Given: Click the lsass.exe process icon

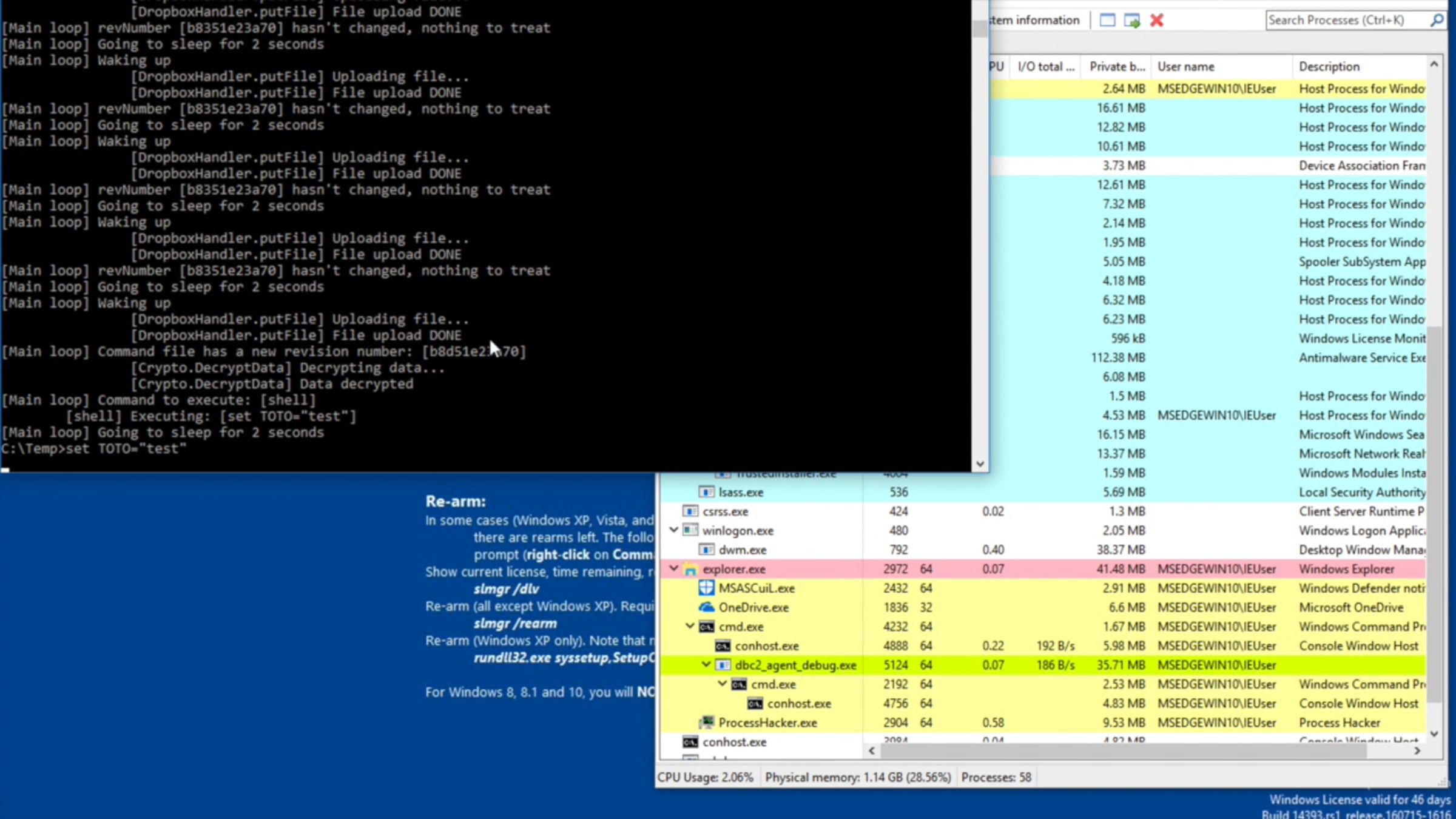Looking at the screenshot, I should [706, 492].
